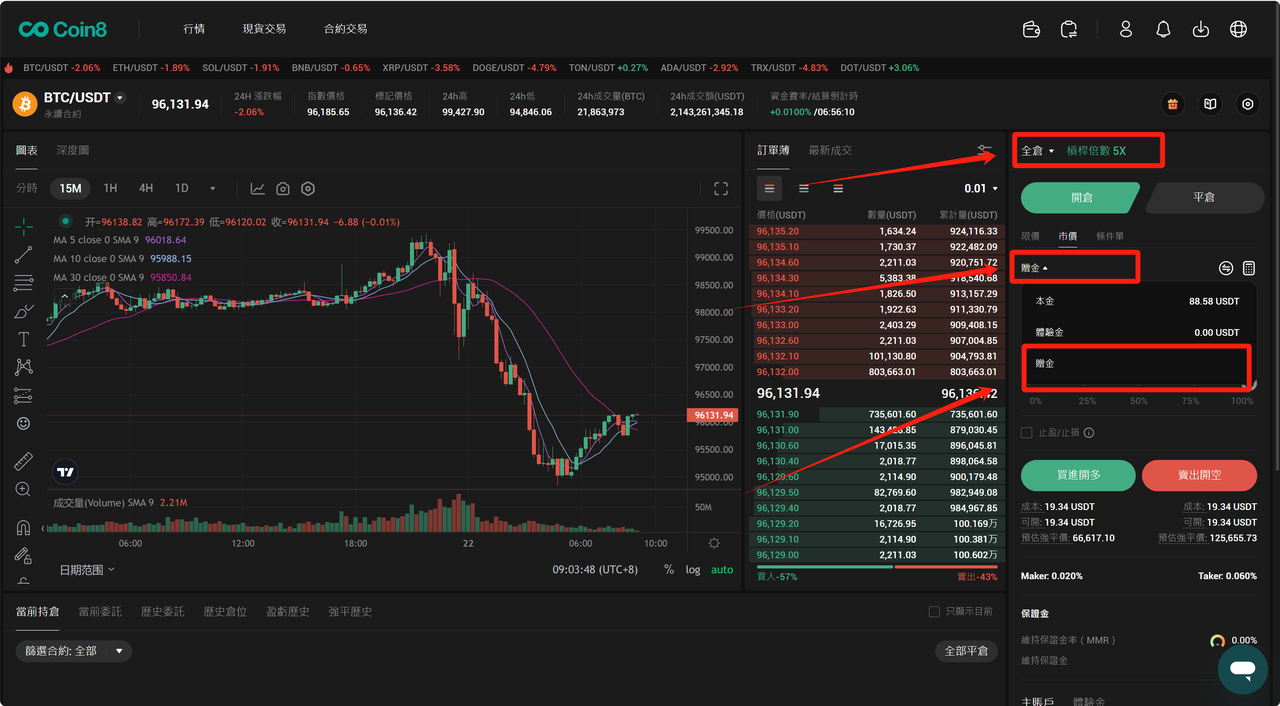The image size is (1280, 706).
Task: Select the text tool in chart toolbar
Action: 24,340
